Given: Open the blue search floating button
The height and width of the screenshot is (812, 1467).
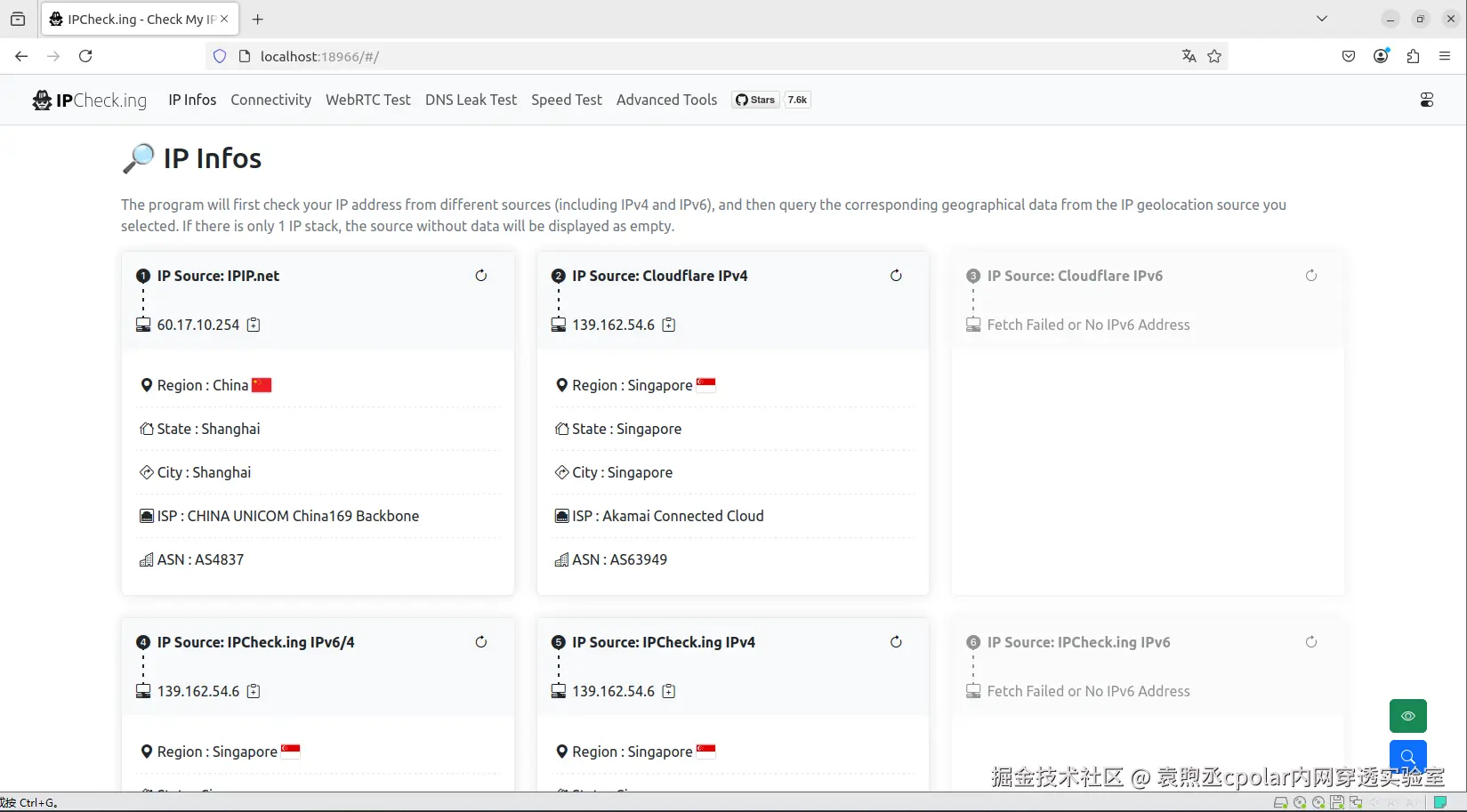Looking at the screenshot, I should (x=1408, y=756).
